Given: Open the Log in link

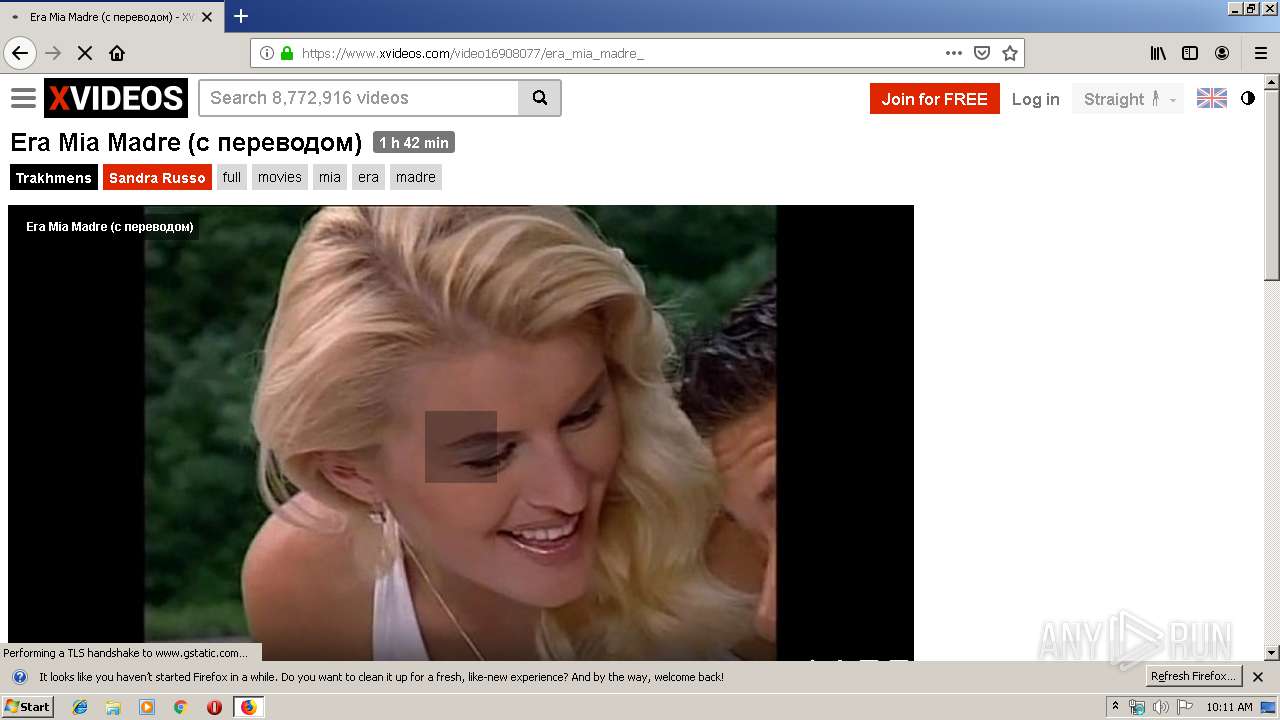Looking at the screenshot, I should coord(1035,99).
